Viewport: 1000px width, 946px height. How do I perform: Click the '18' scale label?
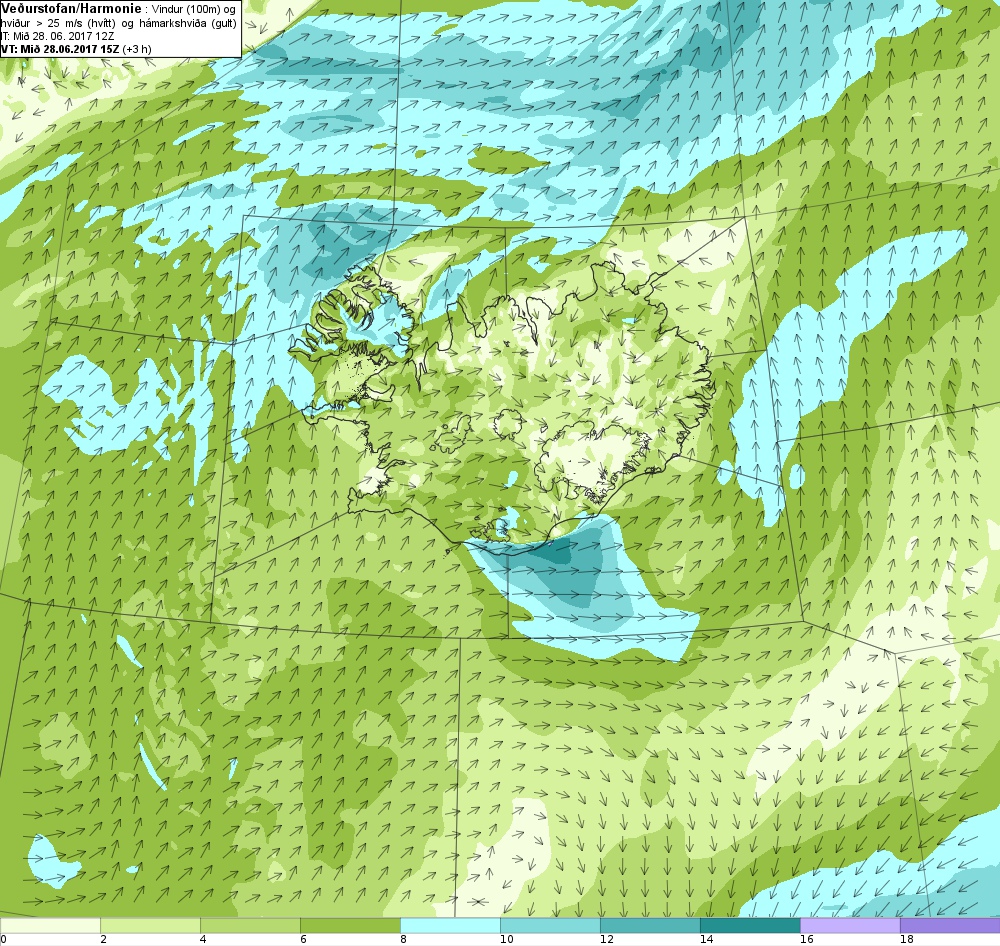click(907, 939)
